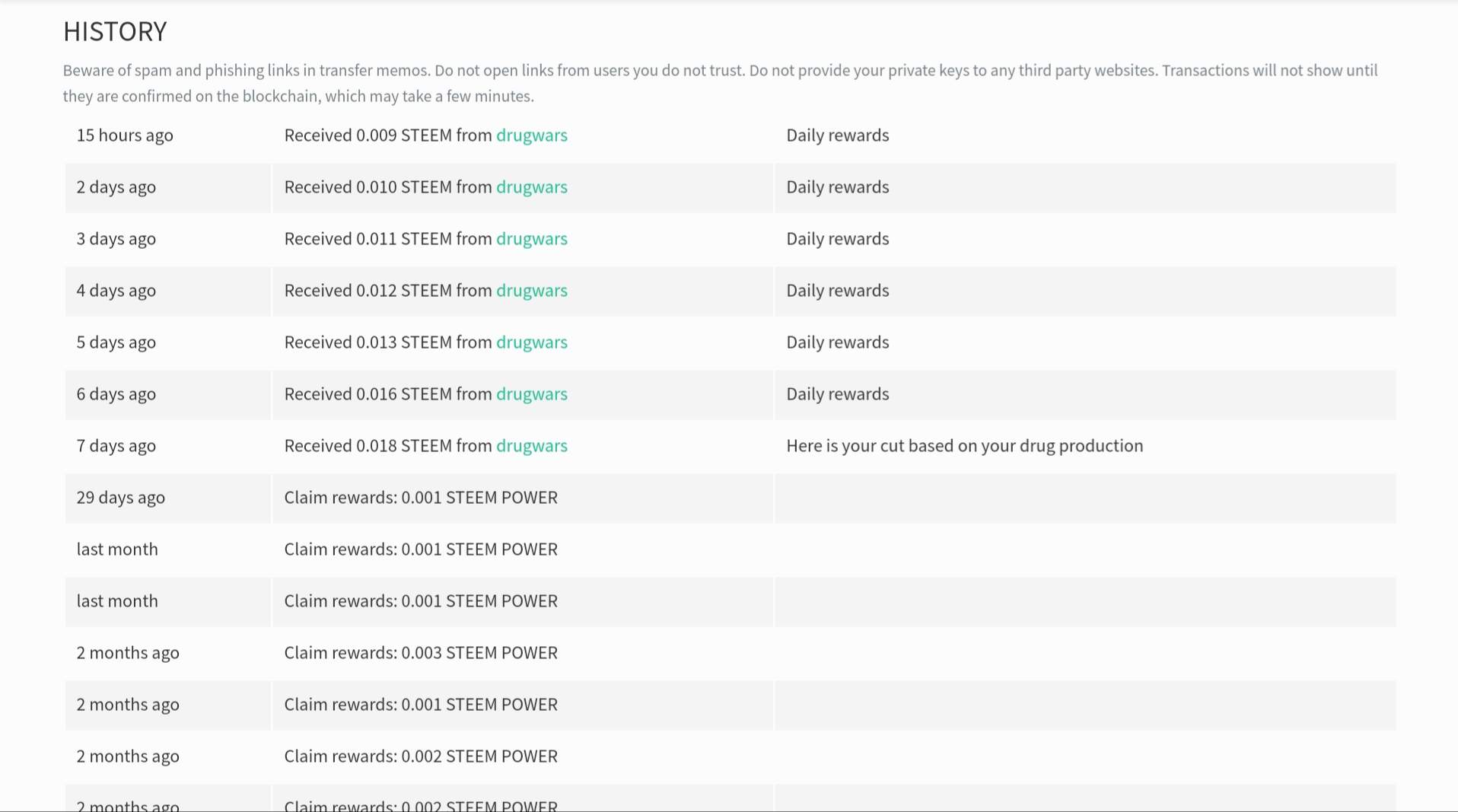This screenshot has height=812, width=1458.
Task: Open drugwars link in 0.009 STEEM row
Action: click(x=531, y=135)
